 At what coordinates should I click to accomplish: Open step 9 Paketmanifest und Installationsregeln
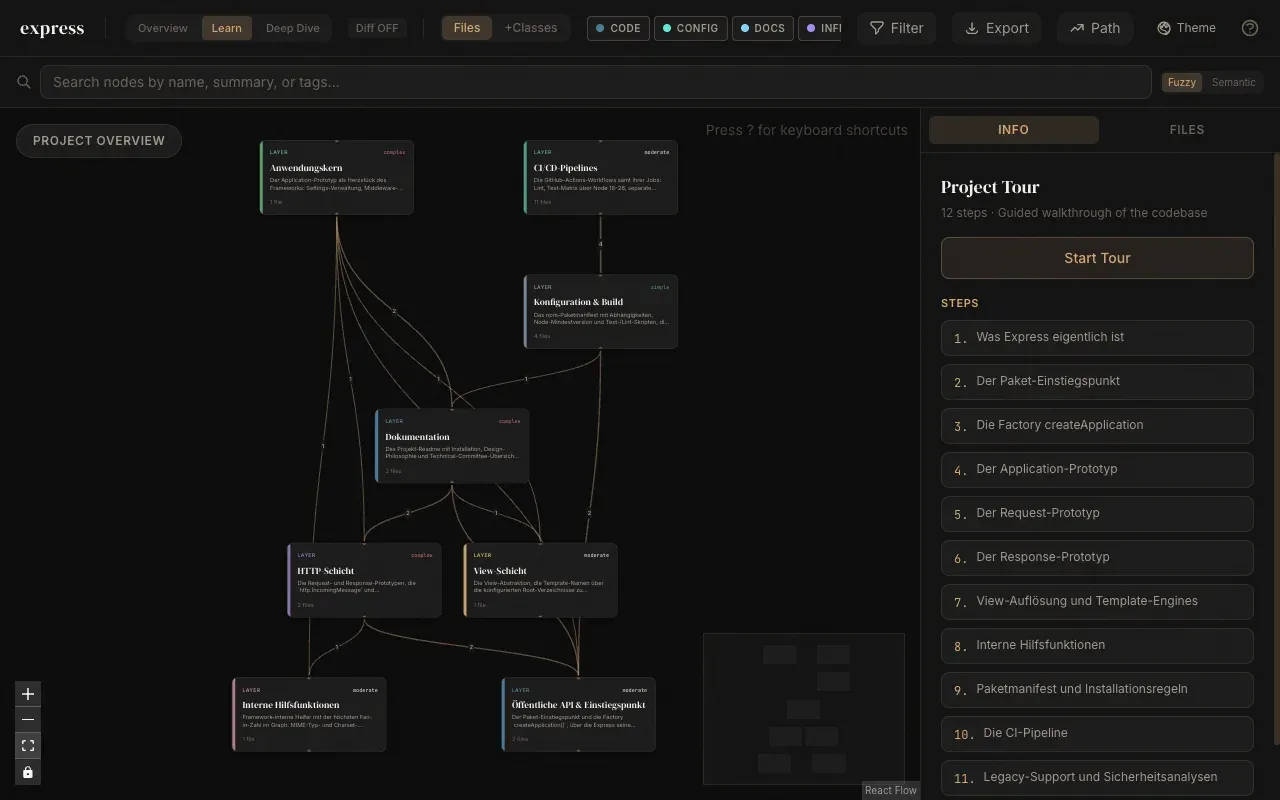(x=1097, y=690)
